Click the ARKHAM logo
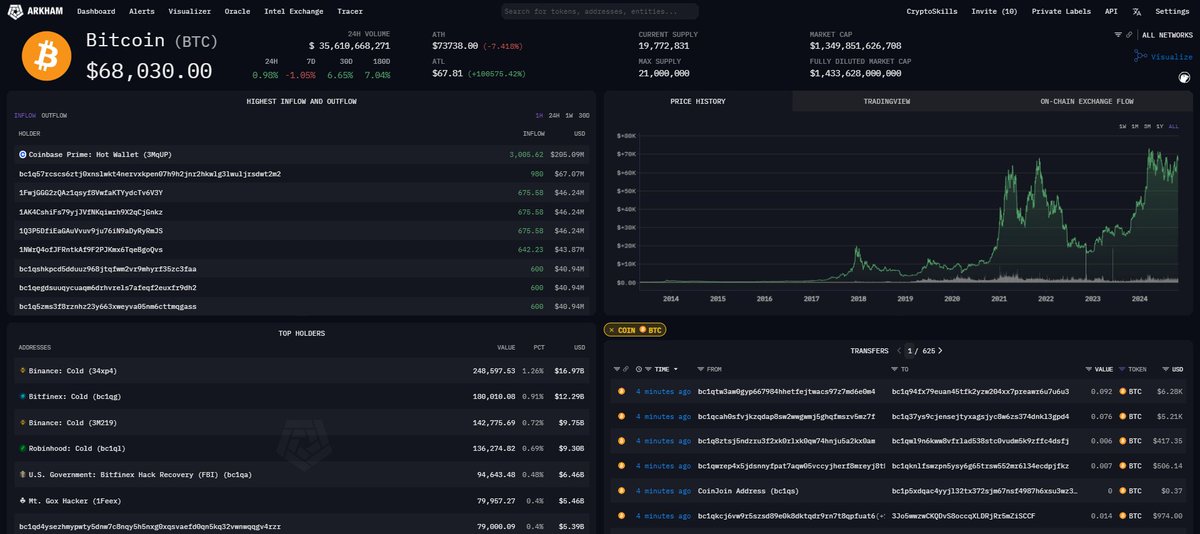The image size is (1200, 534). click(x=36, y=11)
